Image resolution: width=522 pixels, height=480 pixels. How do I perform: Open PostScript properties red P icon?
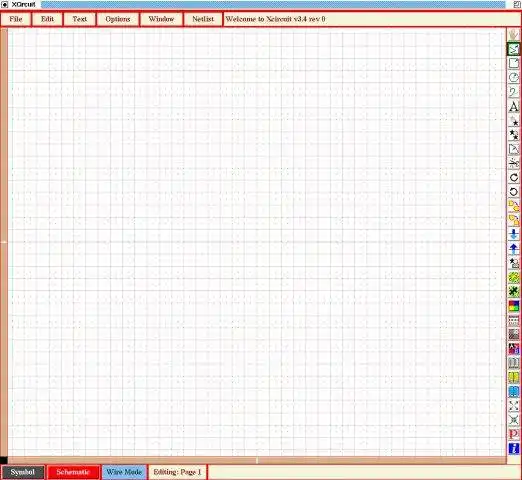[514, 434]
